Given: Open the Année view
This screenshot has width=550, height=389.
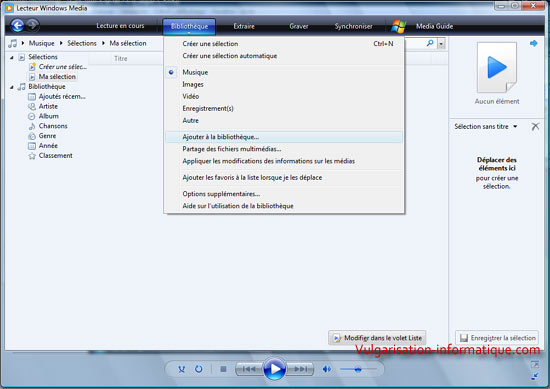Looking at the screenshot, I should tap(48, 146).
